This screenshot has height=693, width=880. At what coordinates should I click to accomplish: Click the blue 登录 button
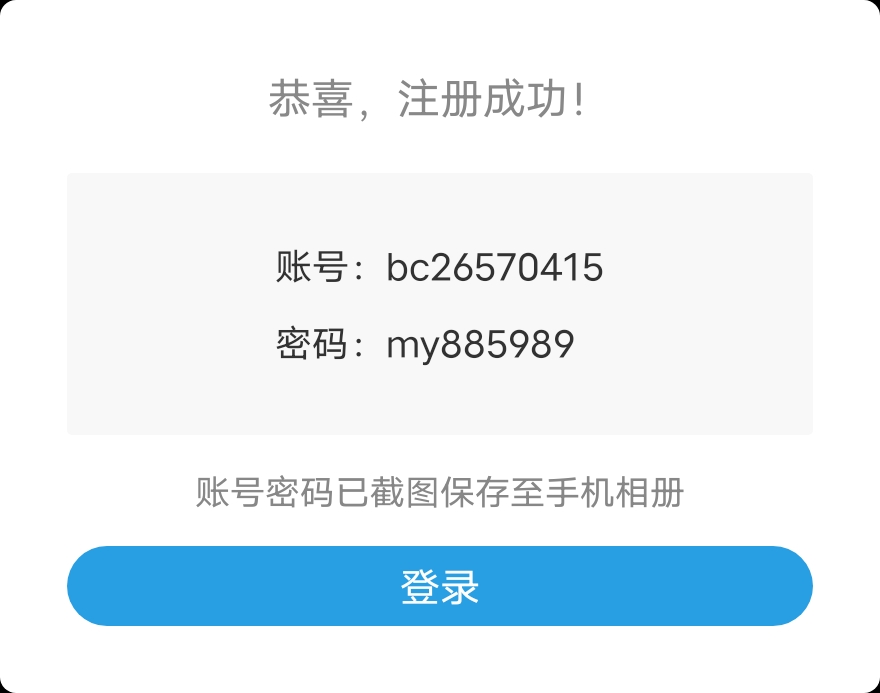439,585
